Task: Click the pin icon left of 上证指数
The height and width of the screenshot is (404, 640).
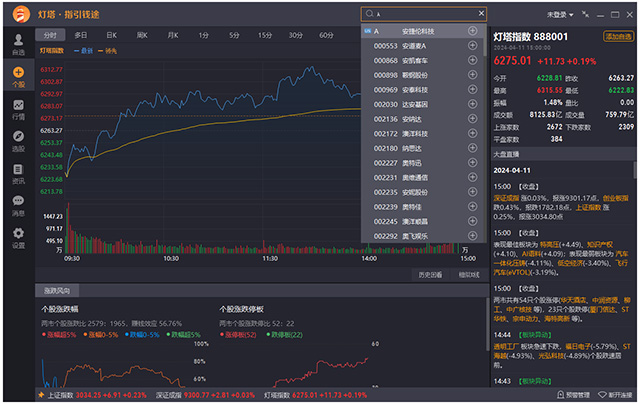Action: [41, 395]
